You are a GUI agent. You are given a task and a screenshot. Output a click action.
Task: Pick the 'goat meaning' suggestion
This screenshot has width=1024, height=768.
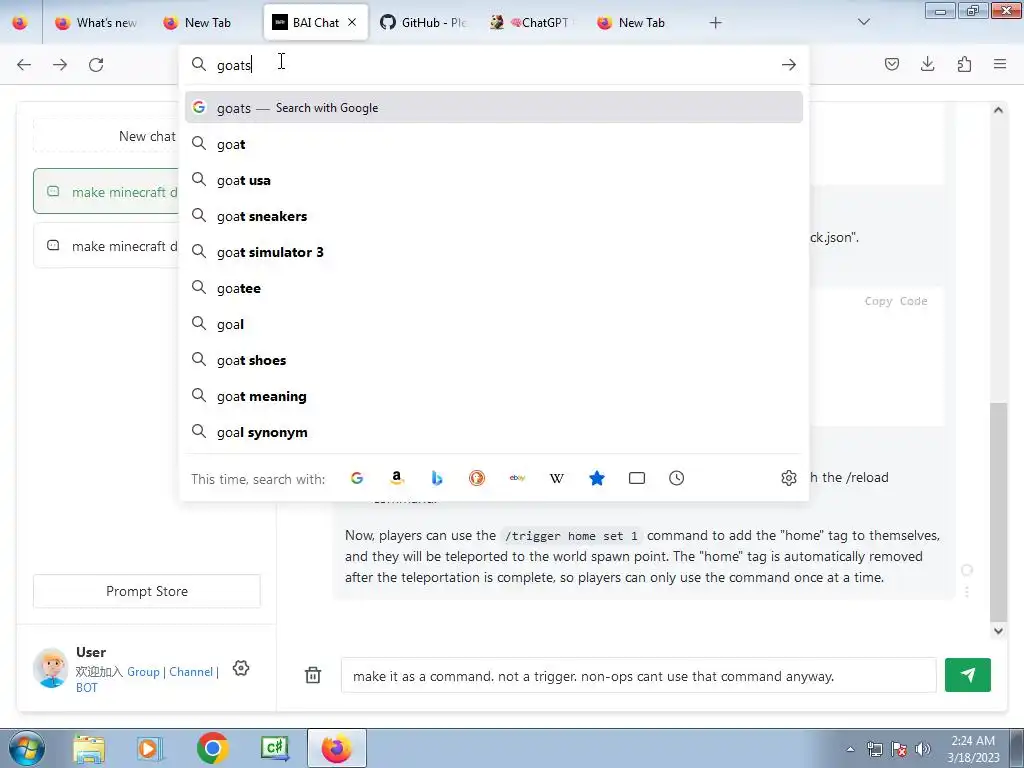(x=494, y=396)
